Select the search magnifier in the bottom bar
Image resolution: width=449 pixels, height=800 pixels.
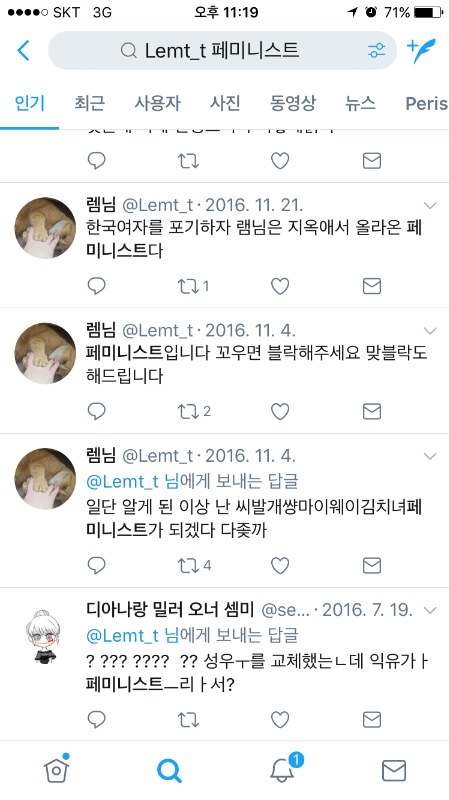click(x=169, y=770)
